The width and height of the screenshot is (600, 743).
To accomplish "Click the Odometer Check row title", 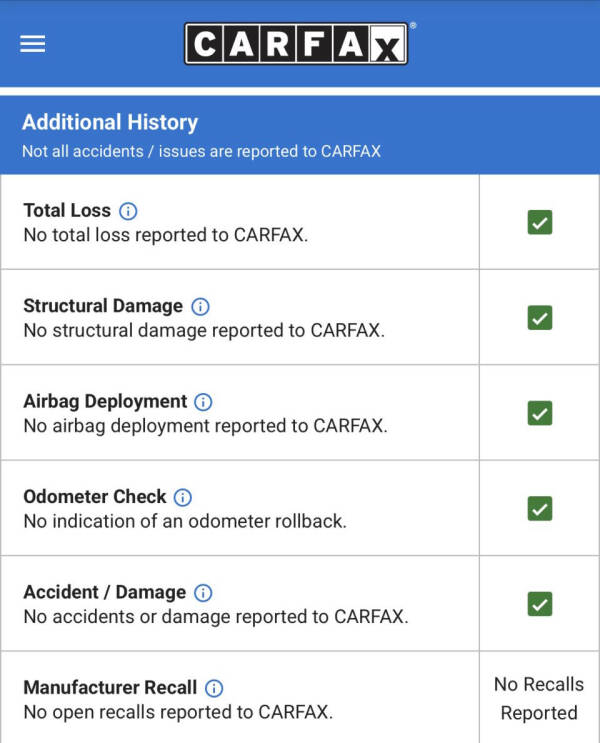I will [95, 497].
